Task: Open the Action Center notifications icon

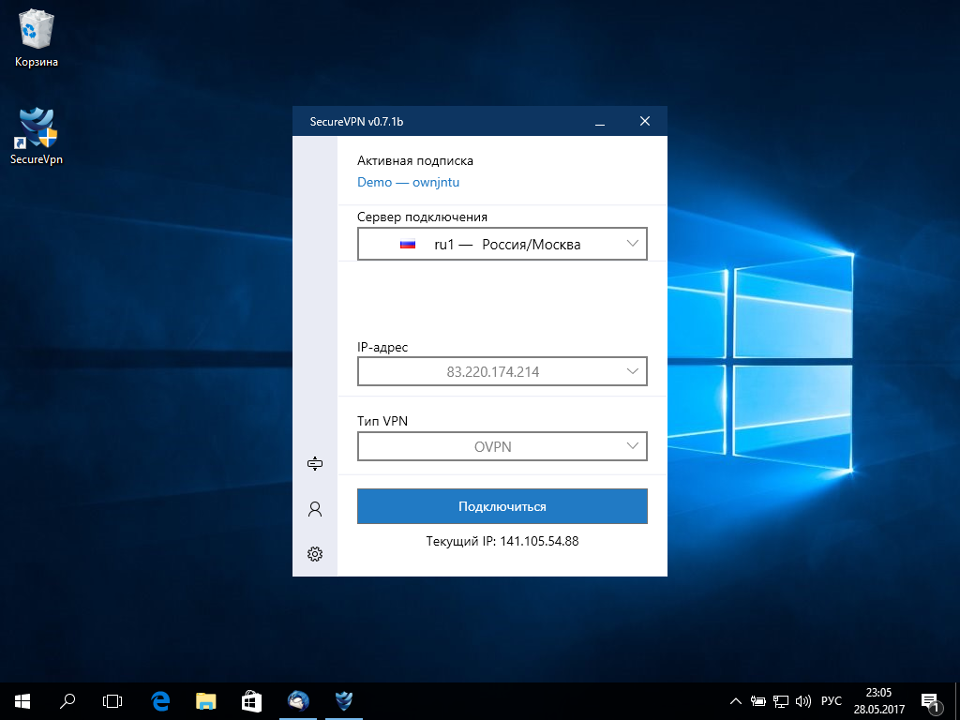Action: (931, 702)
